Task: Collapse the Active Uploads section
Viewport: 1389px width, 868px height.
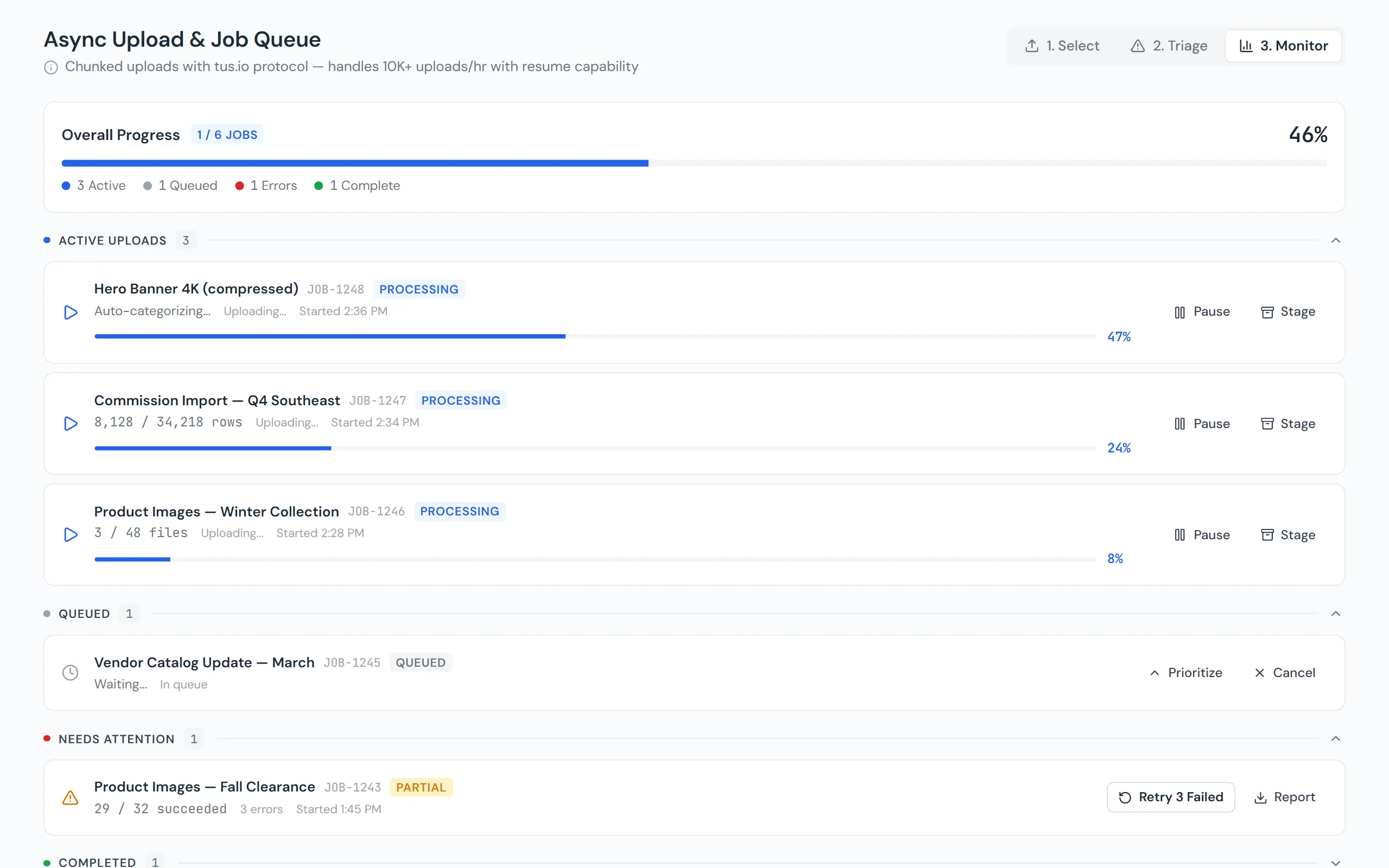Action: [1336, 240]
